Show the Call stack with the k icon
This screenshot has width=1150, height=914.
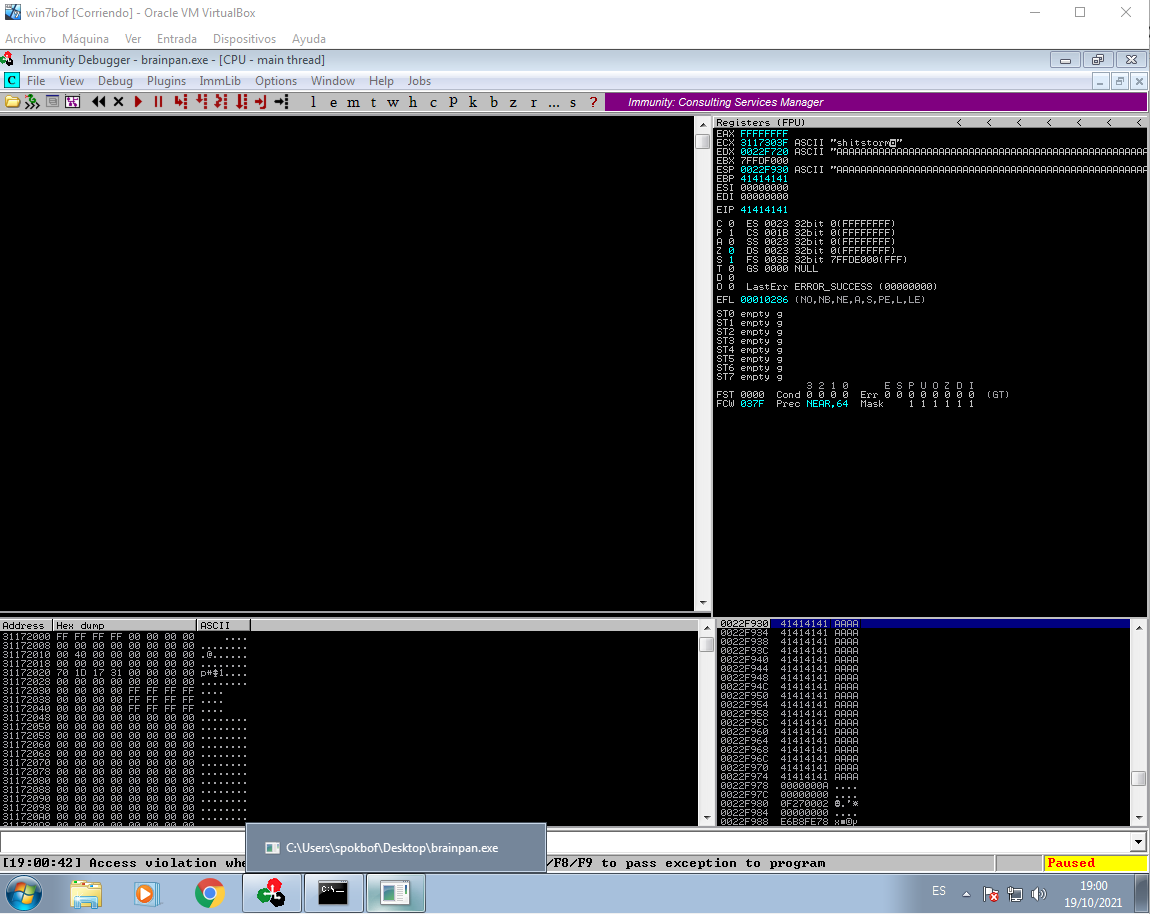click(x=472, y=101)
